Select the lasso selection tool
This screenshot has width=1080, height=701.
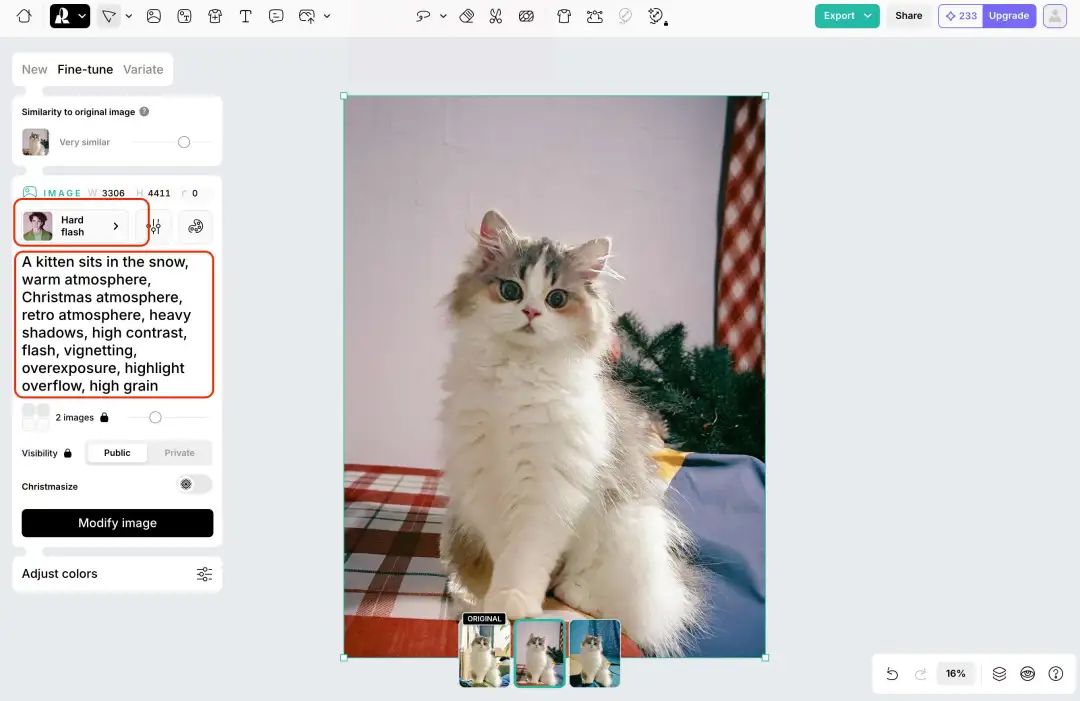coord(423,16)
